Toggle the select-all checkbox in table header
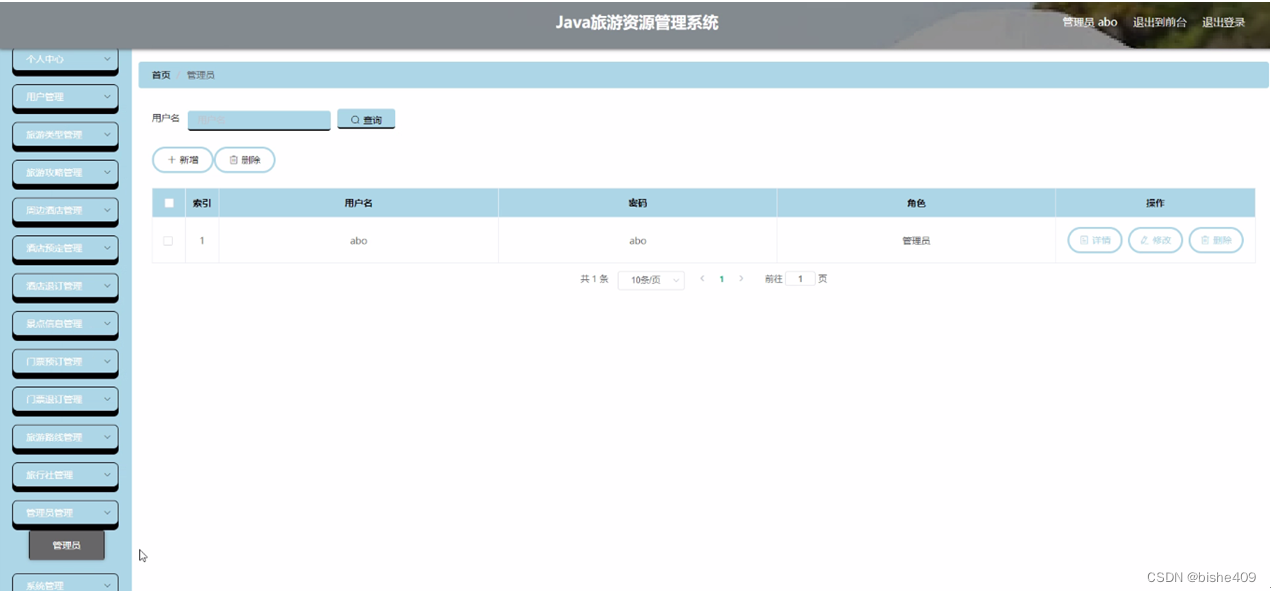The image size is (1271, 592). click(169, 203)
